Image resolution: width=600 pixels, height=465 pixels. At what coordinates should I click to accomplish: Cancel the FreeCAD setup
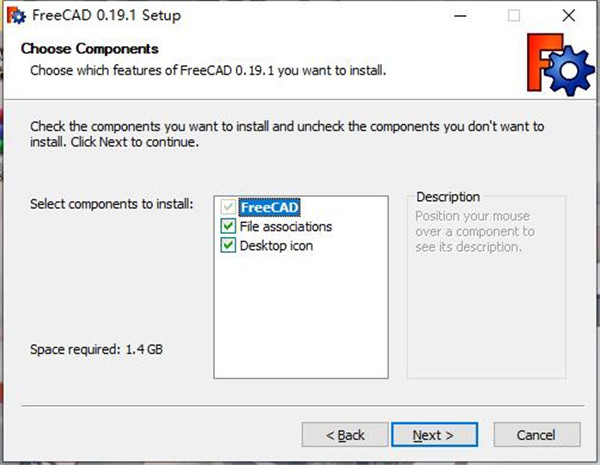tap(537, 435)
